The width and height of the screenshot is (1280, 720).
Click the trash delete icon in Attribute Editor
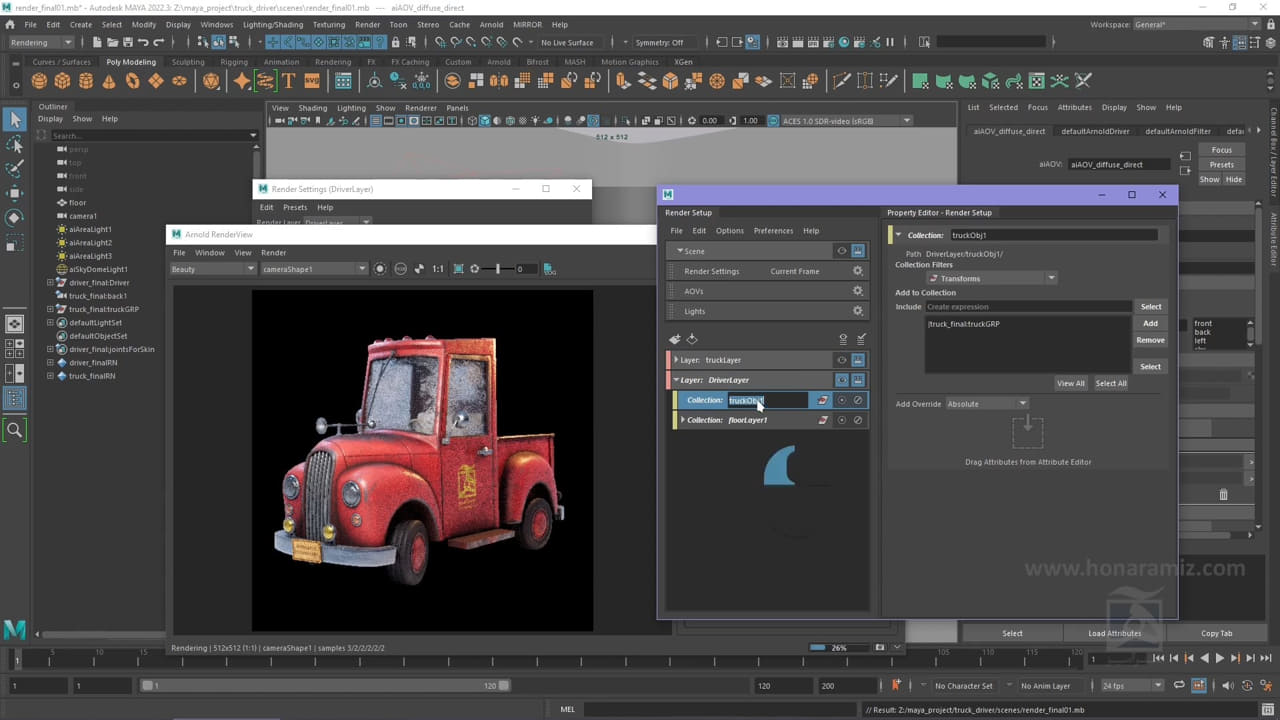tap(1223, 494)
